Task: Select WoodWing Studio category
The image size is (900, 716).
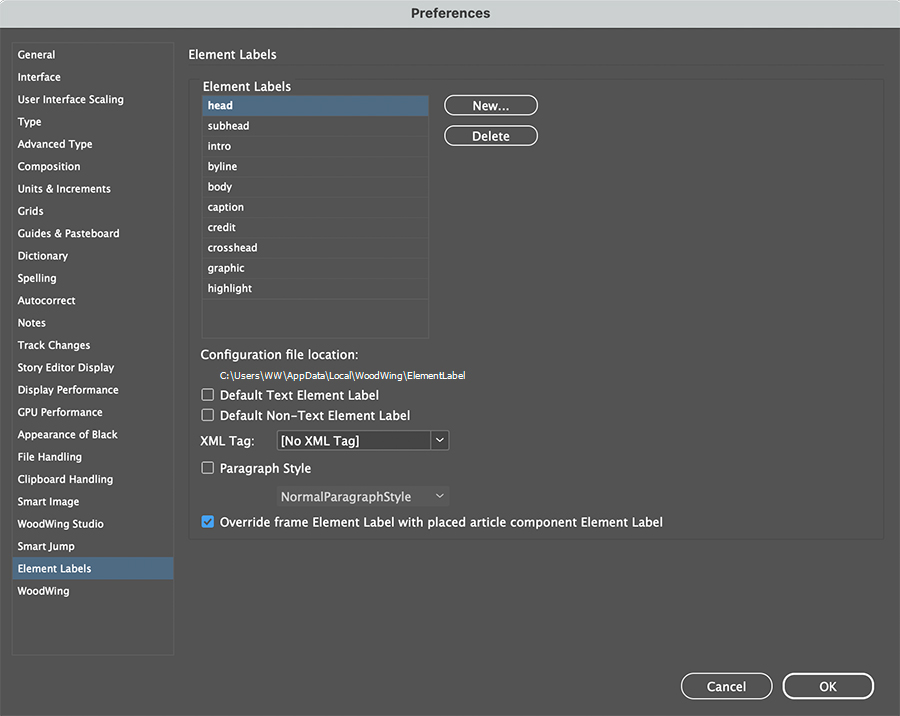Action: pyautogui.click(x=93, y=525)
